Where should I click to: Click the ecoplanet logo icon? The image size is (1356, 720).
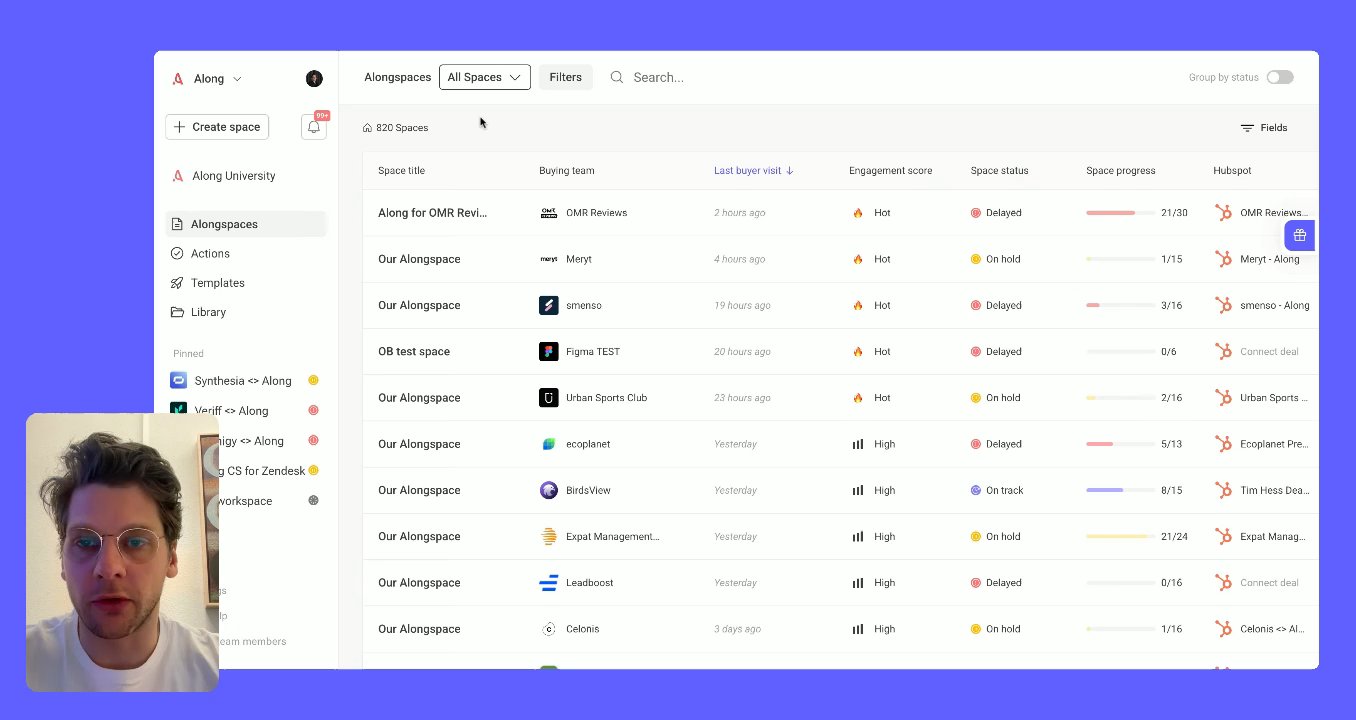548,444
